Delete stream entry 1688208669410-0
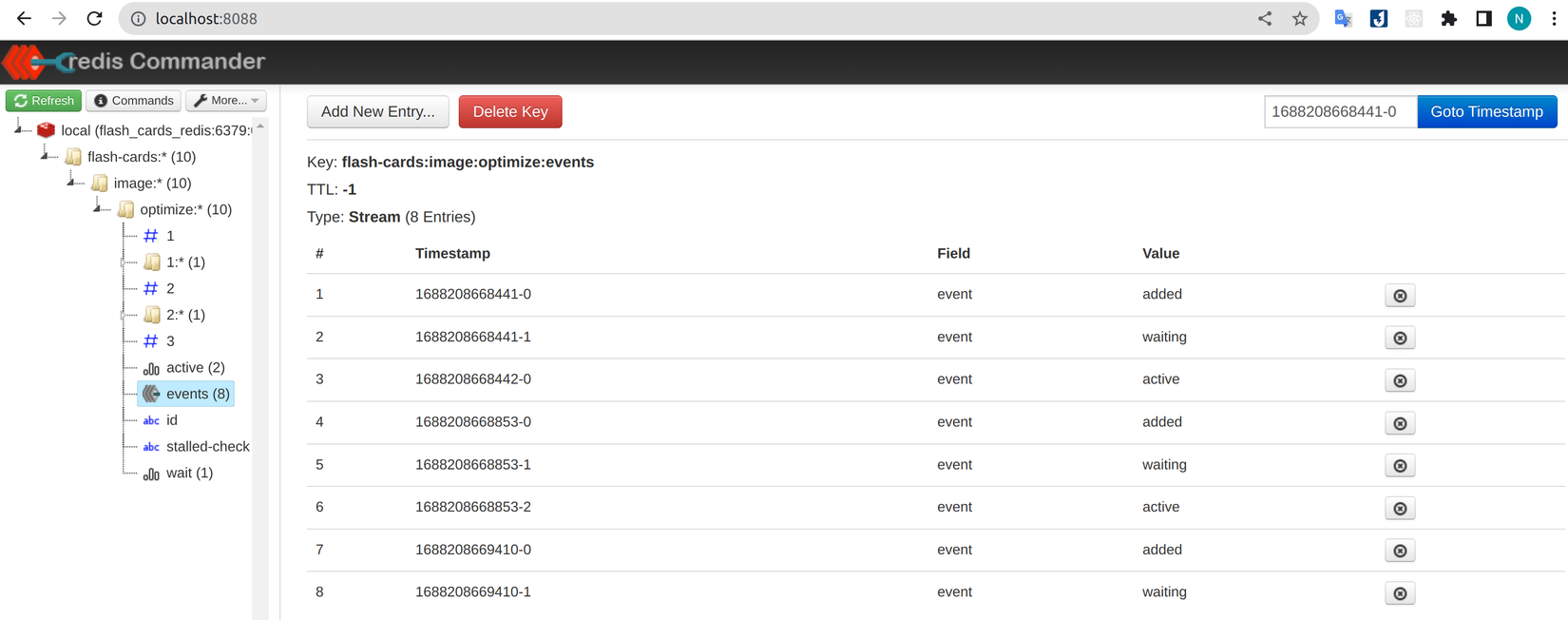 click(1400, 551)
